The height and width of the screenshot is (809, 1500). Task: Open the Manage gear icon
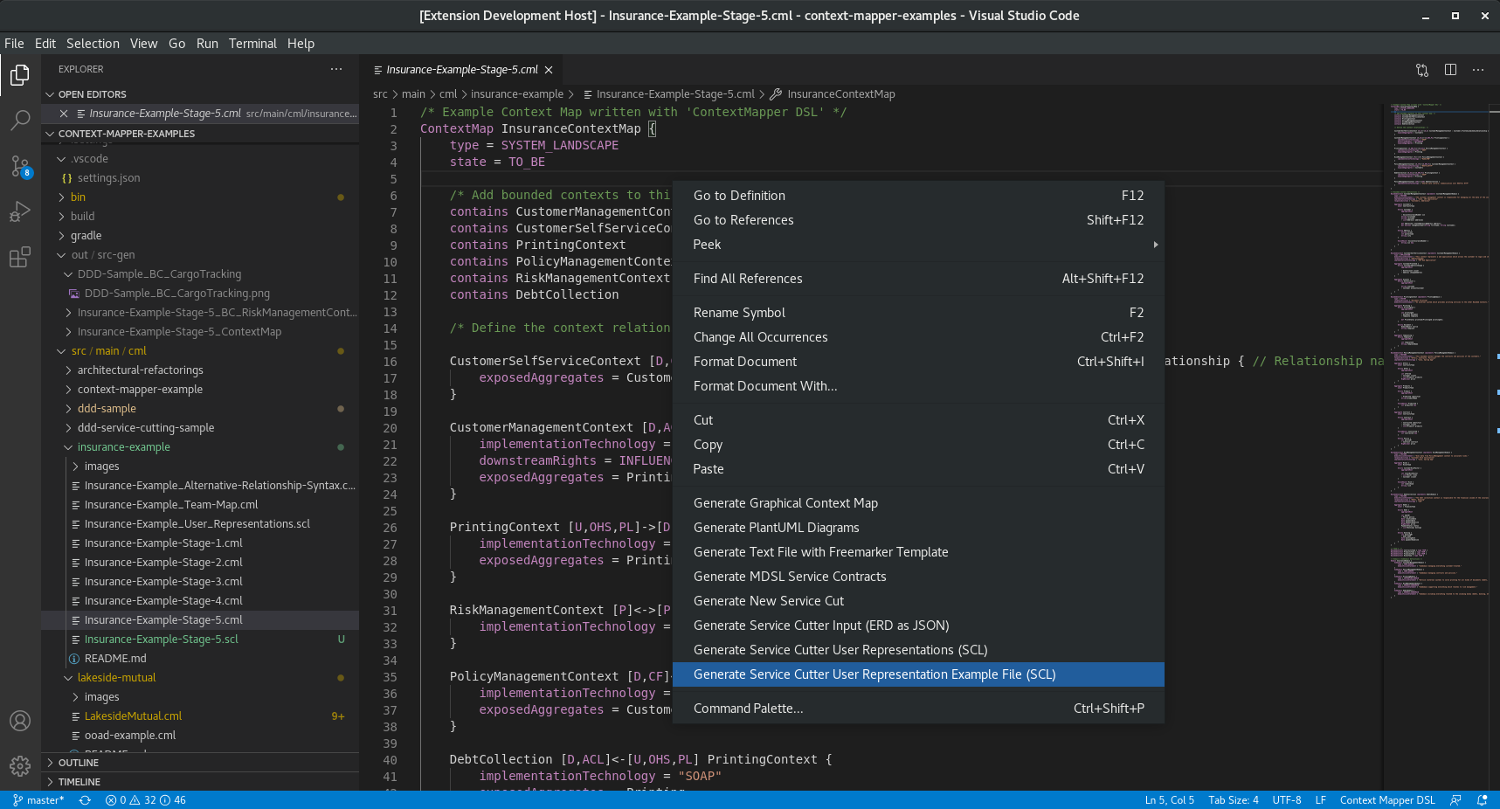tap(20, 766)
